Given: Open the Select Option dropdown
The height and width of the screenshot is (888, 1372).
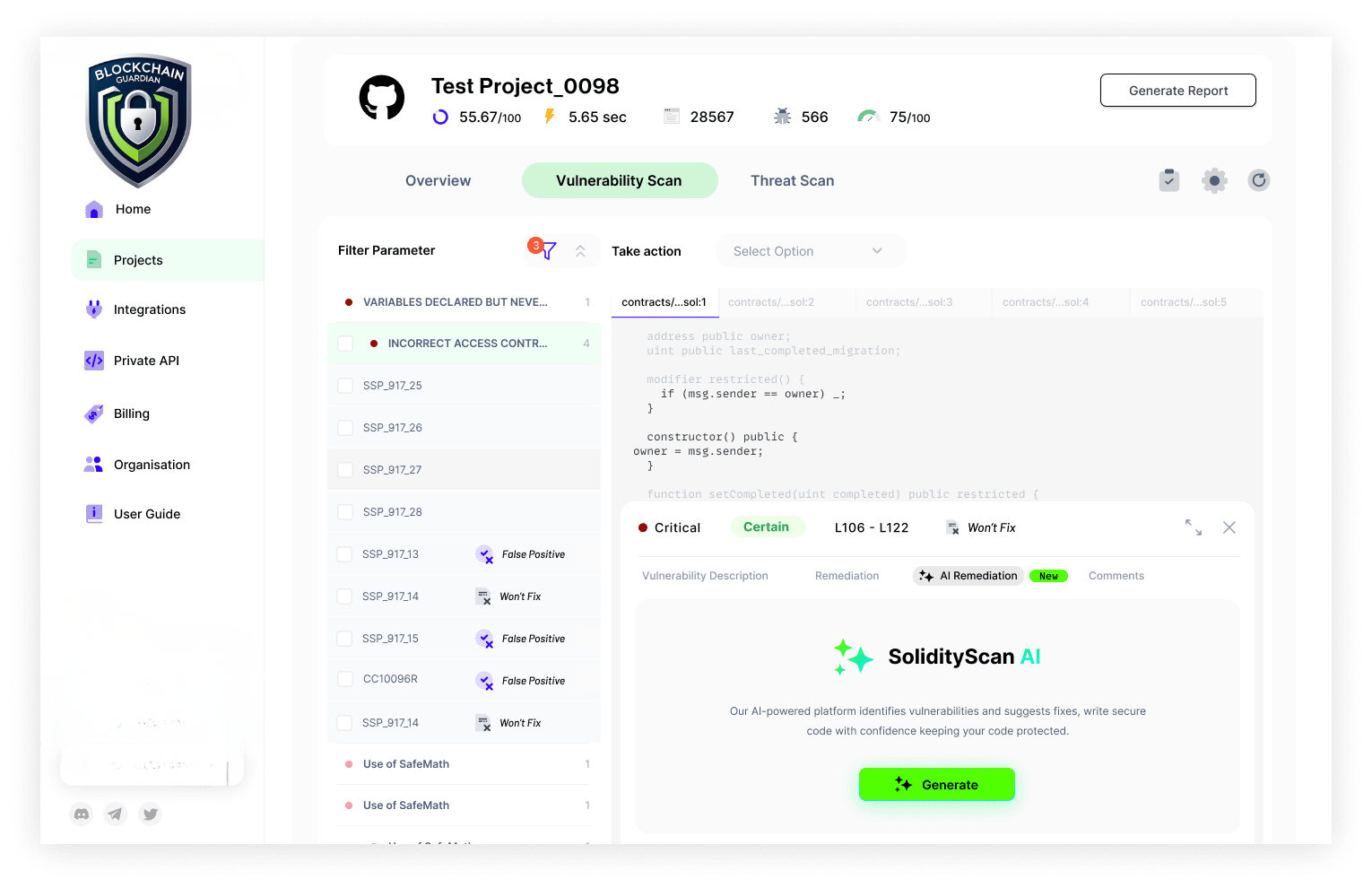Looking at the screenshot, I should point(809,251).
